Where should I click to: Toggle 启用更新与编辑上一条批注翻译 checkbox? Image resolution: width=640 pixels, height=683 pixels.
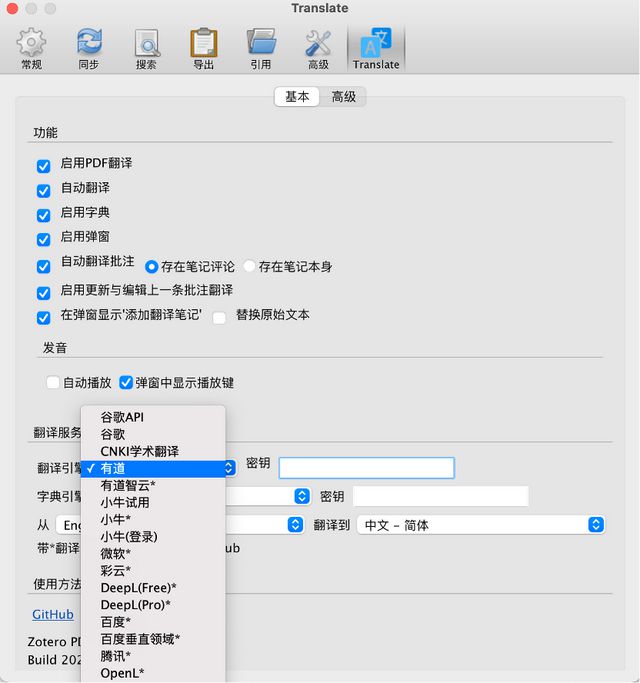(x=44, y=293)
